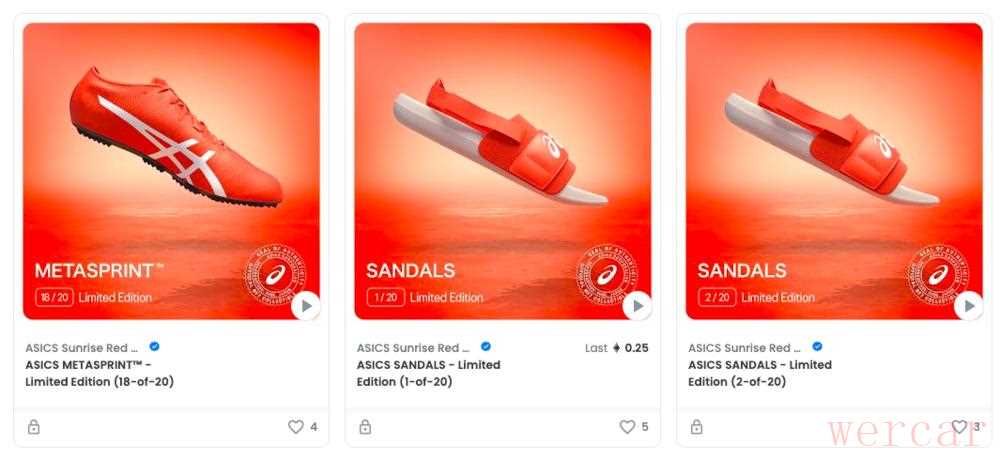Play the SANDALS 2/20 NFT video
The width and height of the screenshot is (1000, 459).
click(x=969, y=306)
